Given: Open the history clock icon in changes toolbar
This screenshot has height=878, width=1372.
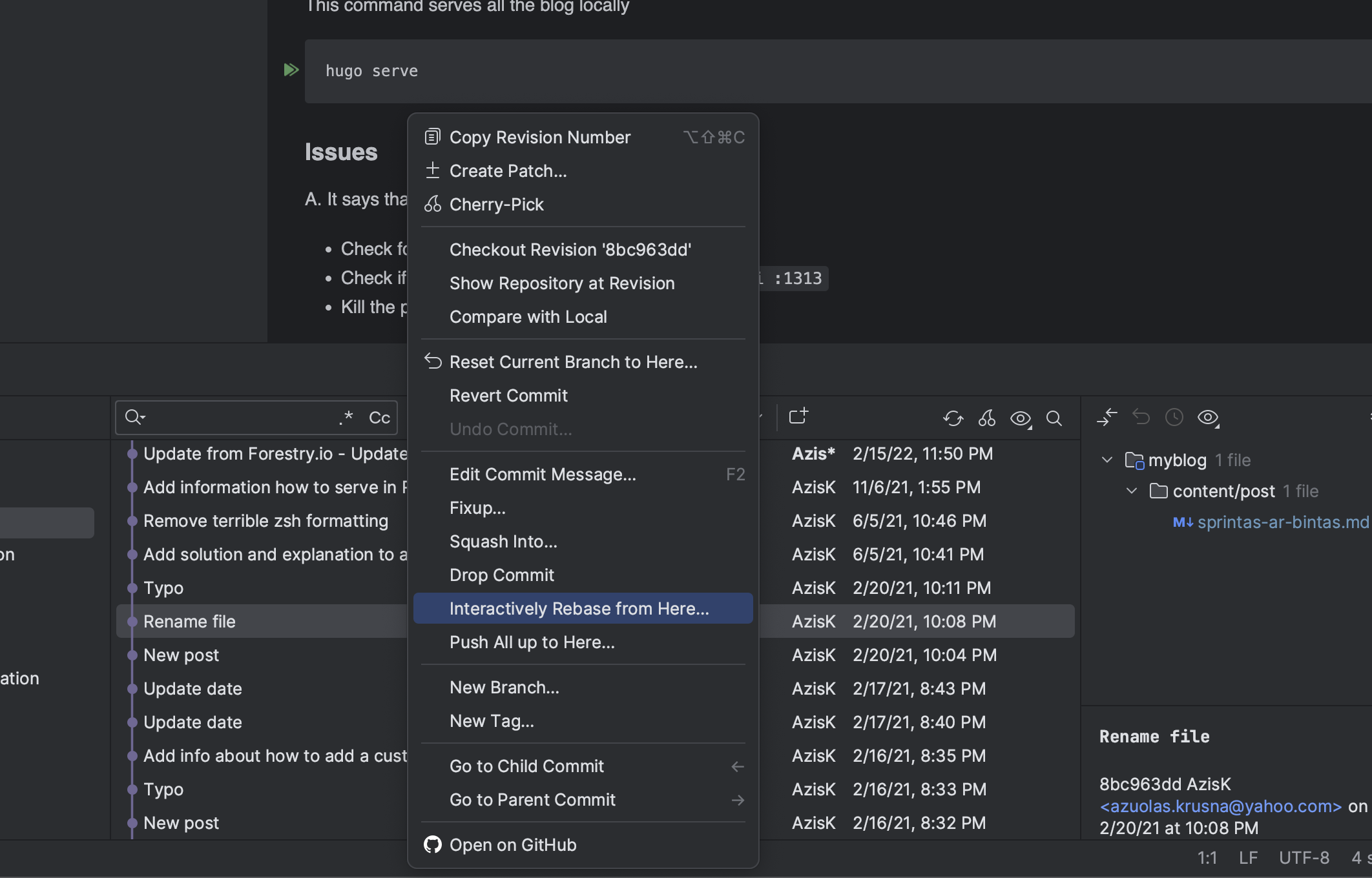Looking at the screenshot, I should [x=1174, y=417].
